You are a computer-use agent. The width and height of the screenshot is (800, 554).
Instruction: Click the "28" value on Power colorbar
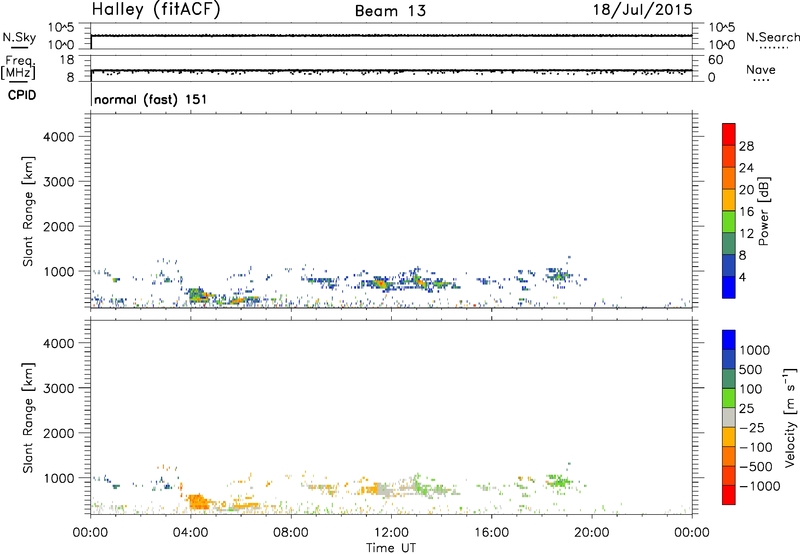[746, 146]
